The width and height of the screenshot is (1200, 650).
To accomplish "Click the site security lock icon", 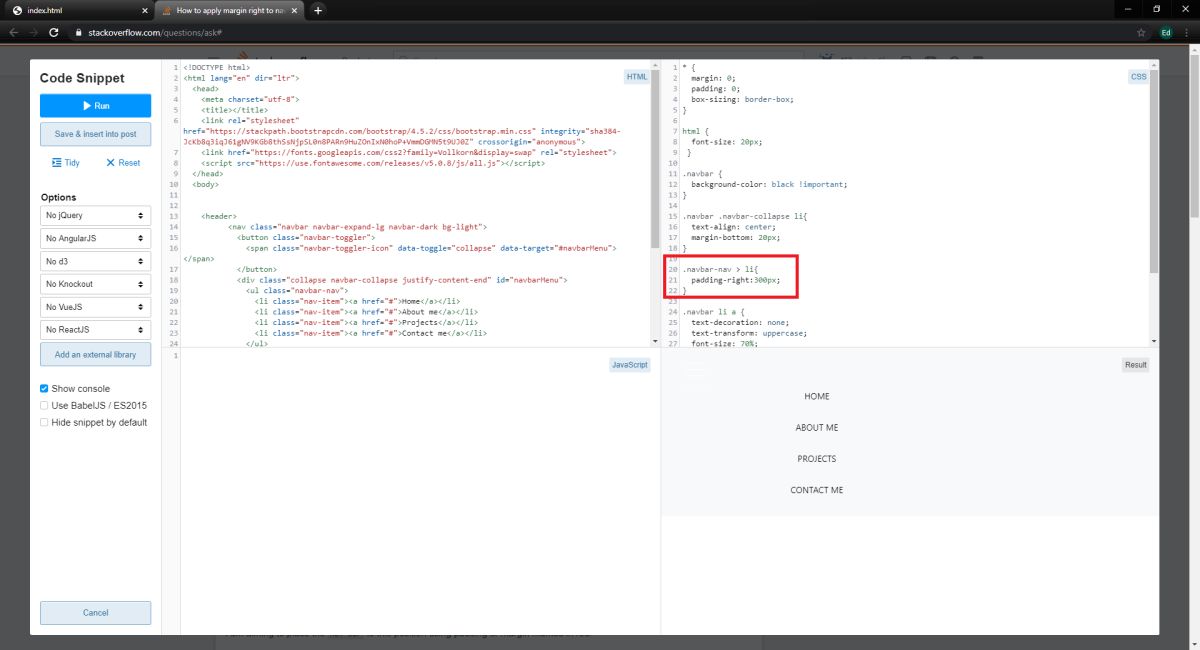I will [x=81, y=32].
